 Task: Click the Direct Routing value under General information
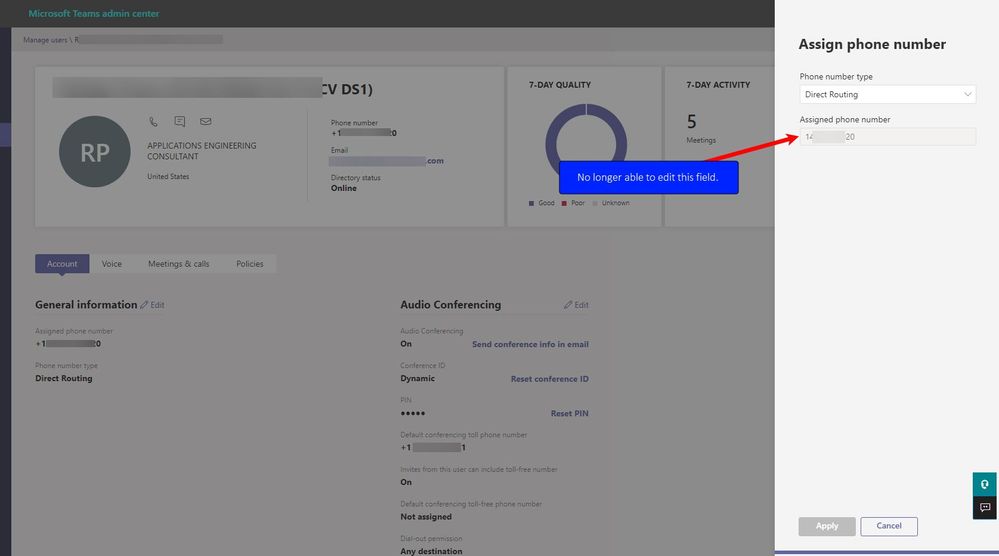(x=64, y=378)
